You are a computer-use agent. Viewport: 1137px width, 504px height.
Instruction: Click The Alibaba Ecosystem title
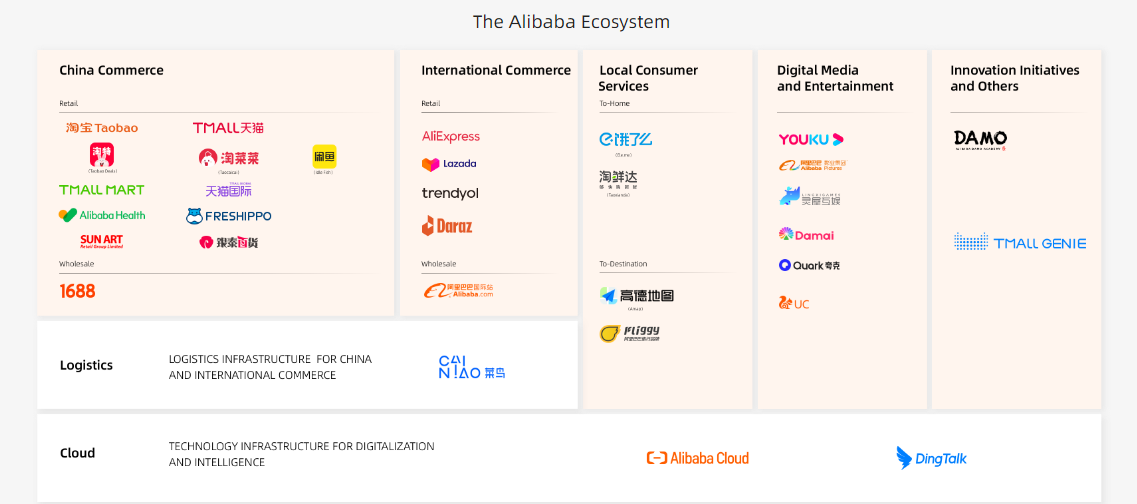[571, 22]
